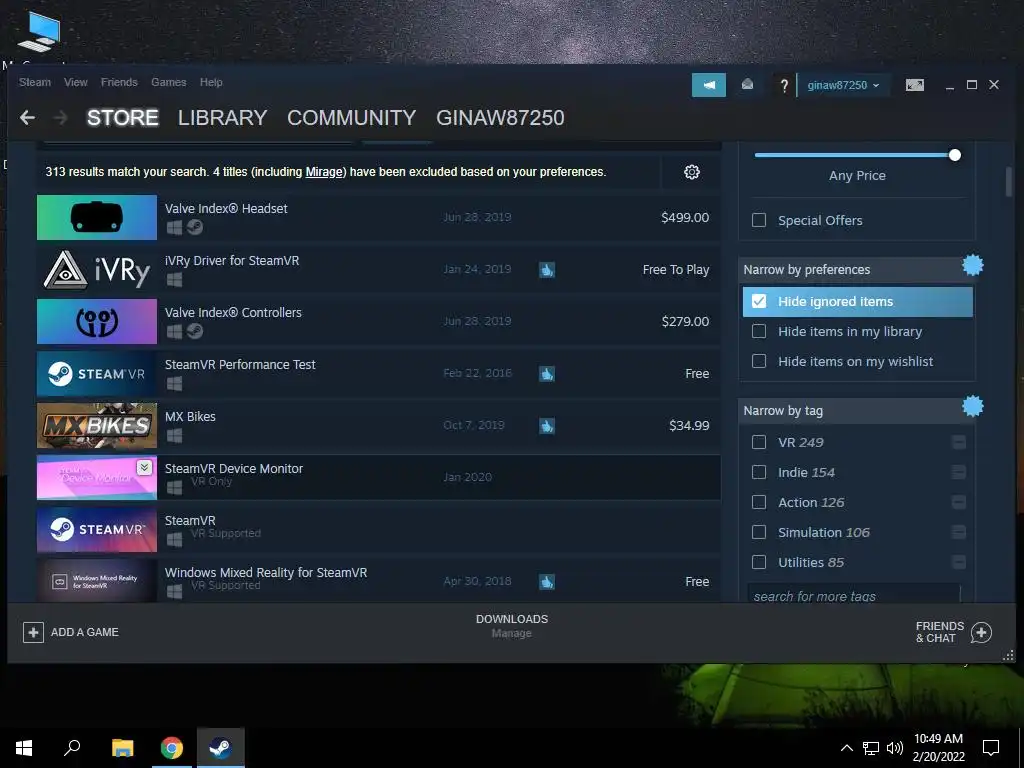Viewport: 1024px width, 768px height.
Task: Exclude Utilities tag with minus icon
Action: [x=959, y=562]
